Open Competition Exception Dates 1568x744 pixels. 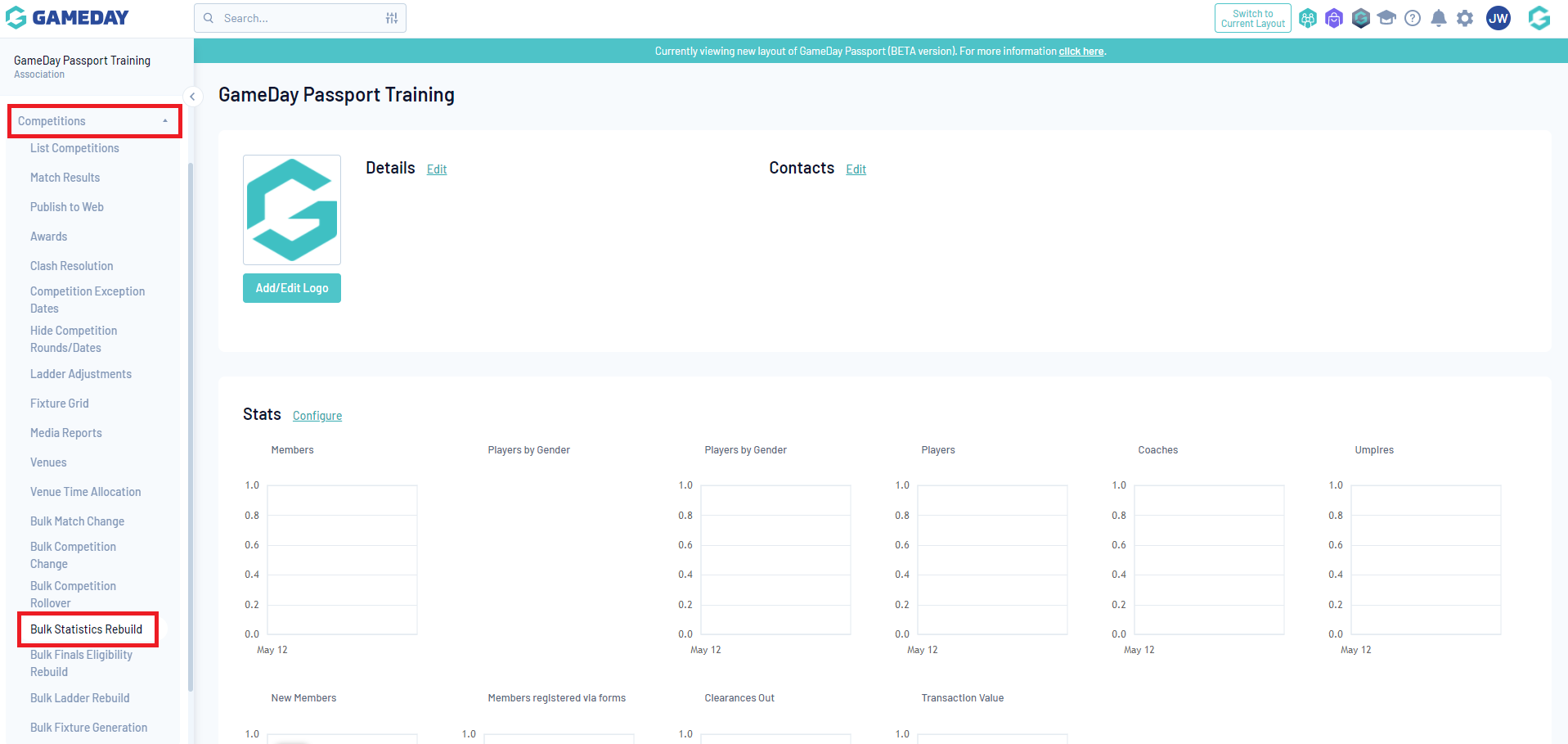88,300
